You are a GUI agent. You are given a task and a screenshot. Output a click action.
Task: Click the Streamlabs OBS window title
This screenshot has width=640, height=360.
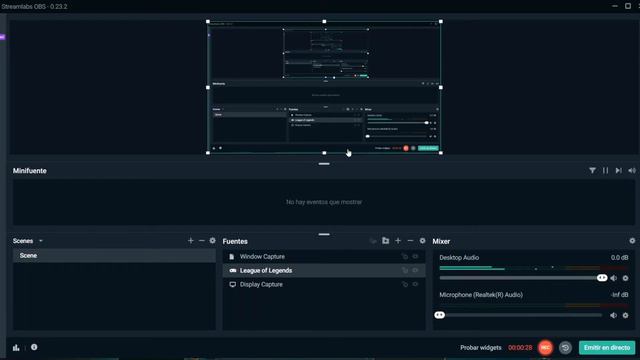click(x=34, y=7)
